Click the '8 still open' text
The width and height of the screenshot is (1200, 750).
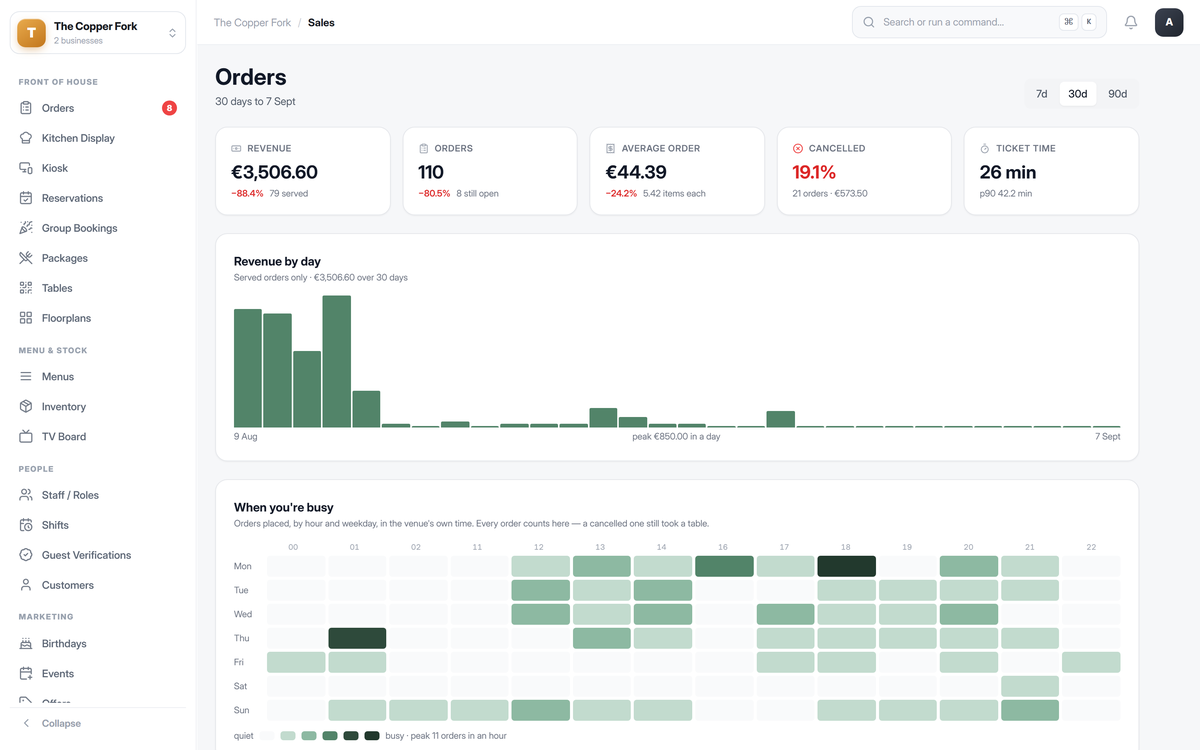(x=476, y=193)
